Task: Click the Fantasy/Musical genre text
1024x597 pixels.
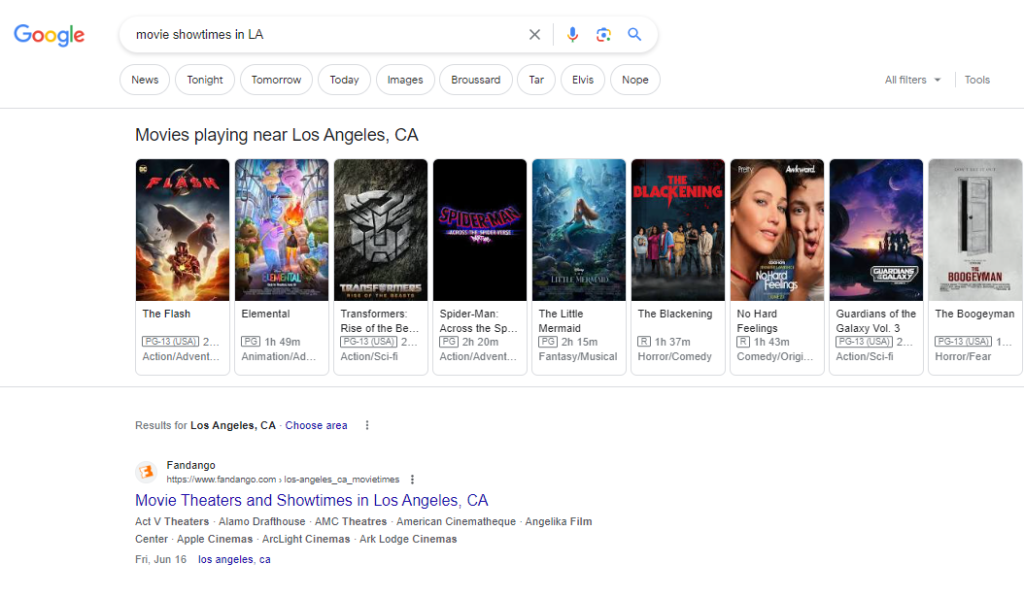Action: [577, 357]
